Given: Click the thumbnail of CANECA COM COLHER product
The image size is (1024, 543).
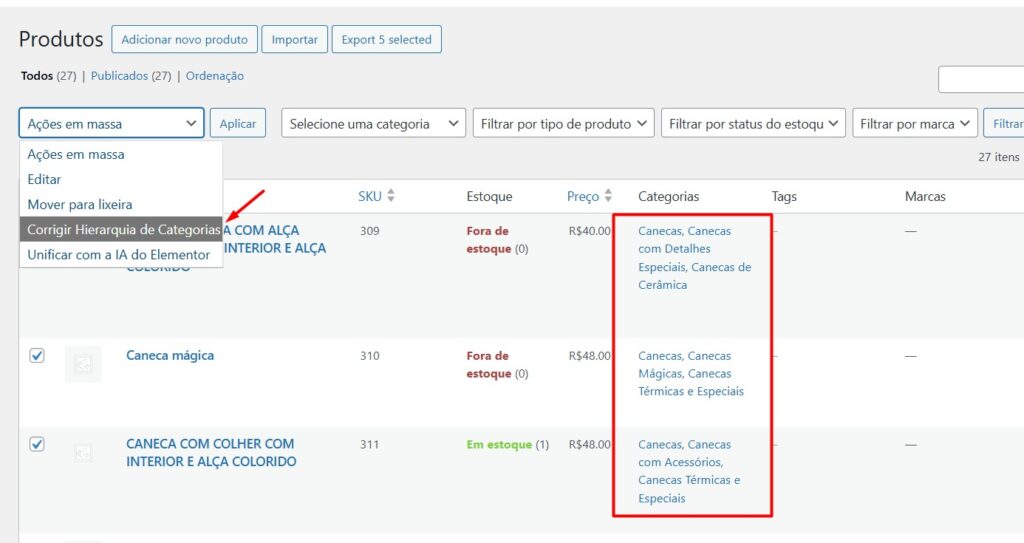Looking at the screenshot, I should pyautogui.click(x=83, y=453).
